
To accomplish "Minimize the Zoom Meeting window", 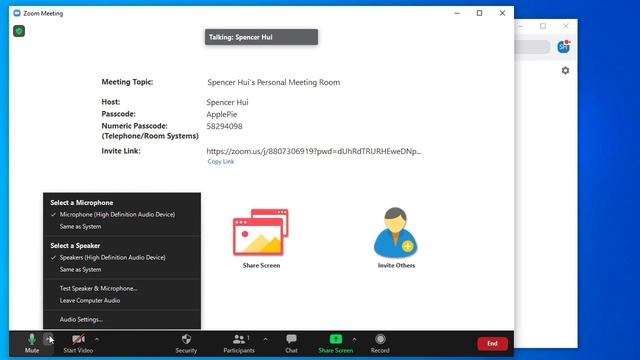I will [457, 13].
